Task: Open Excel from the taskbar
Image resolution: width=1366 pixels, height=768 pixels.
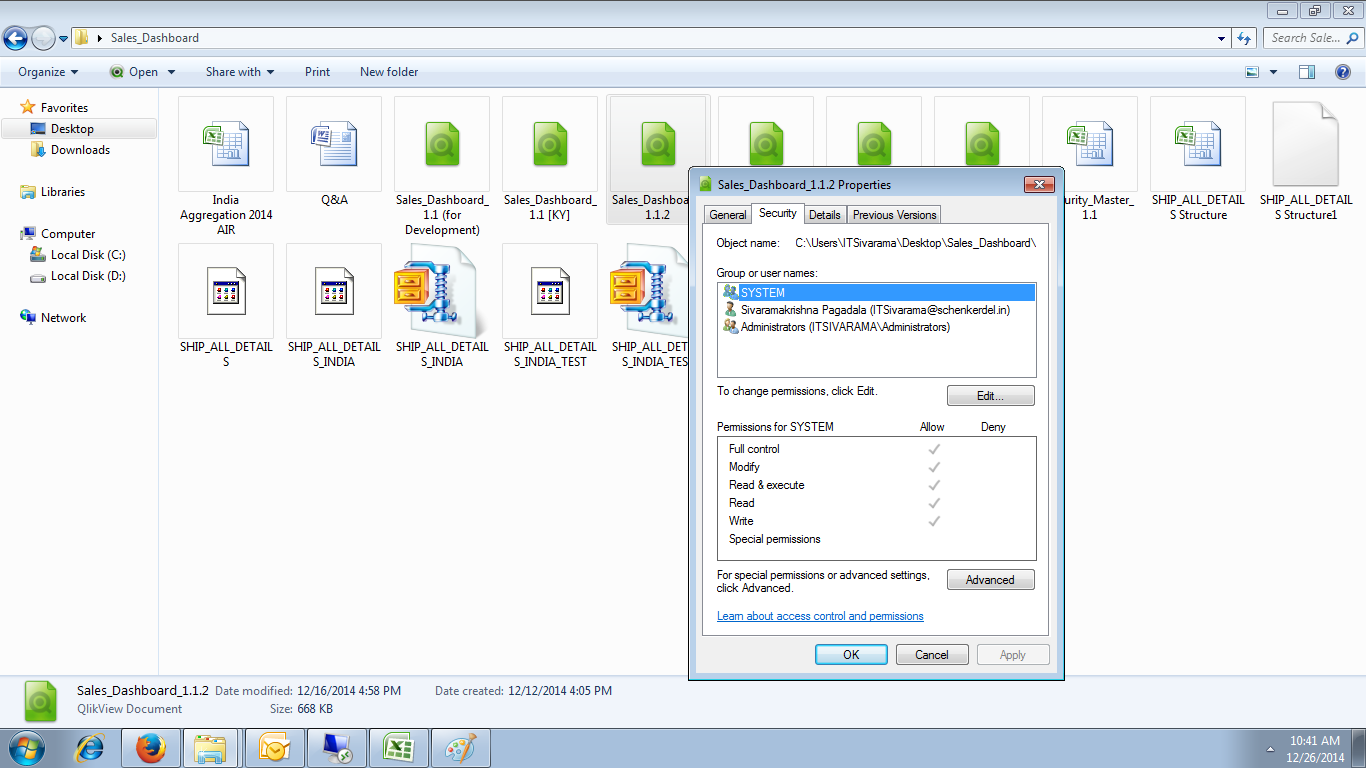Action: click(399, 748)
